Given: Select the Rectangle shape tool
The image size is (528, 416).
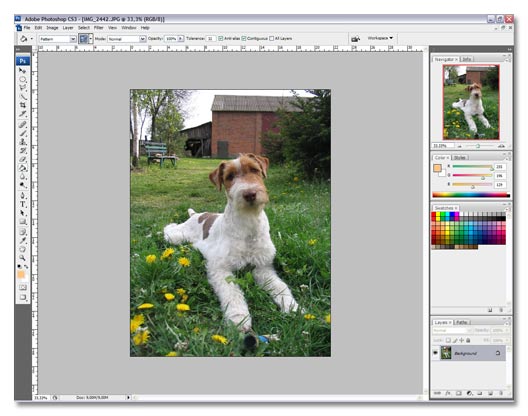Looking at the screenshot, I should click(x=22, y=222).
